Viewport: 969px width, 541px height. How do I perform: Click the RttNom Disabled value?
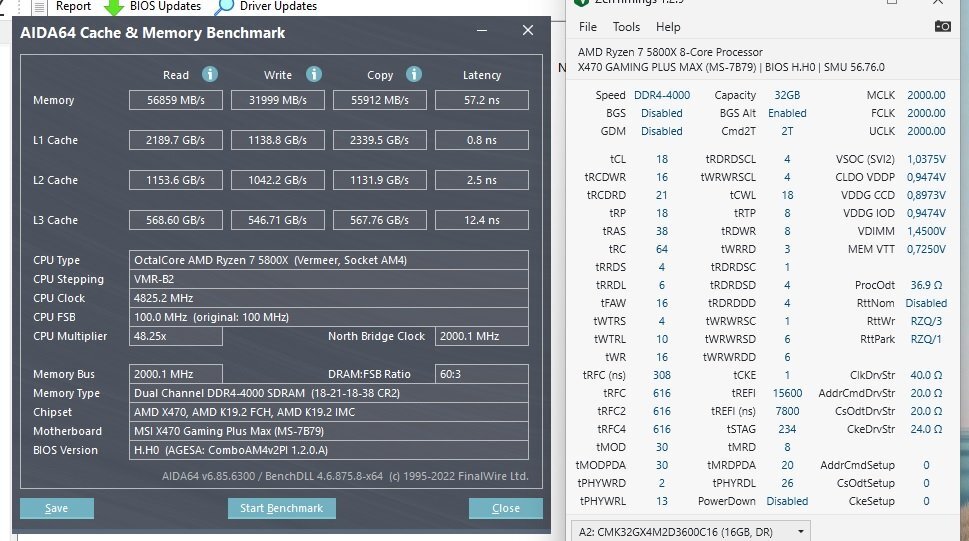click(926, 303)
